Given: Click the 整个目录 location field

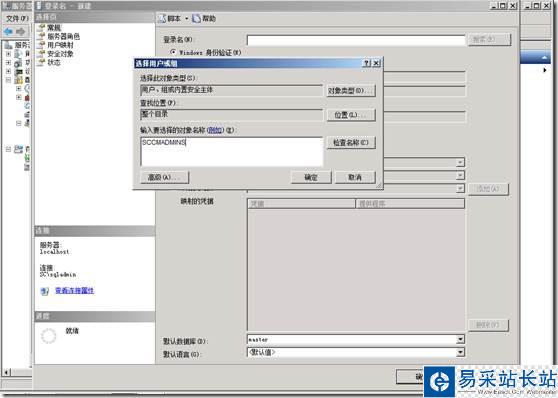Looking at the screenshot, I should tap(232, 115).
